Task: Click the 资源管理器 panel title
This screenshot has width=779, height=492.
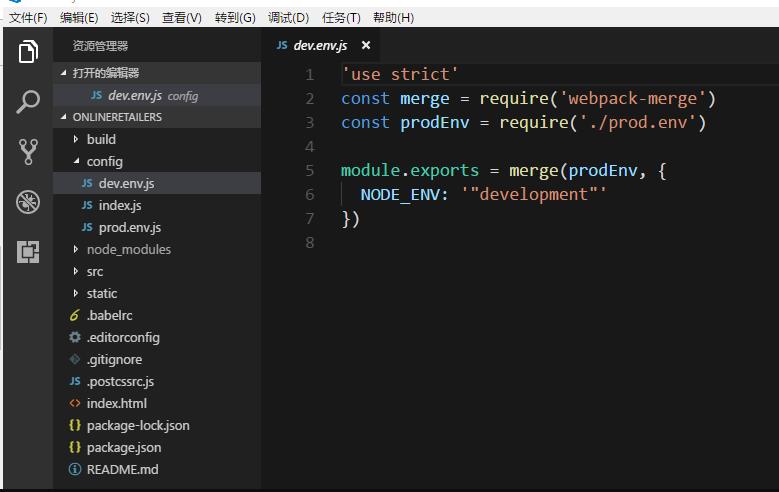Action: (100, 46)
